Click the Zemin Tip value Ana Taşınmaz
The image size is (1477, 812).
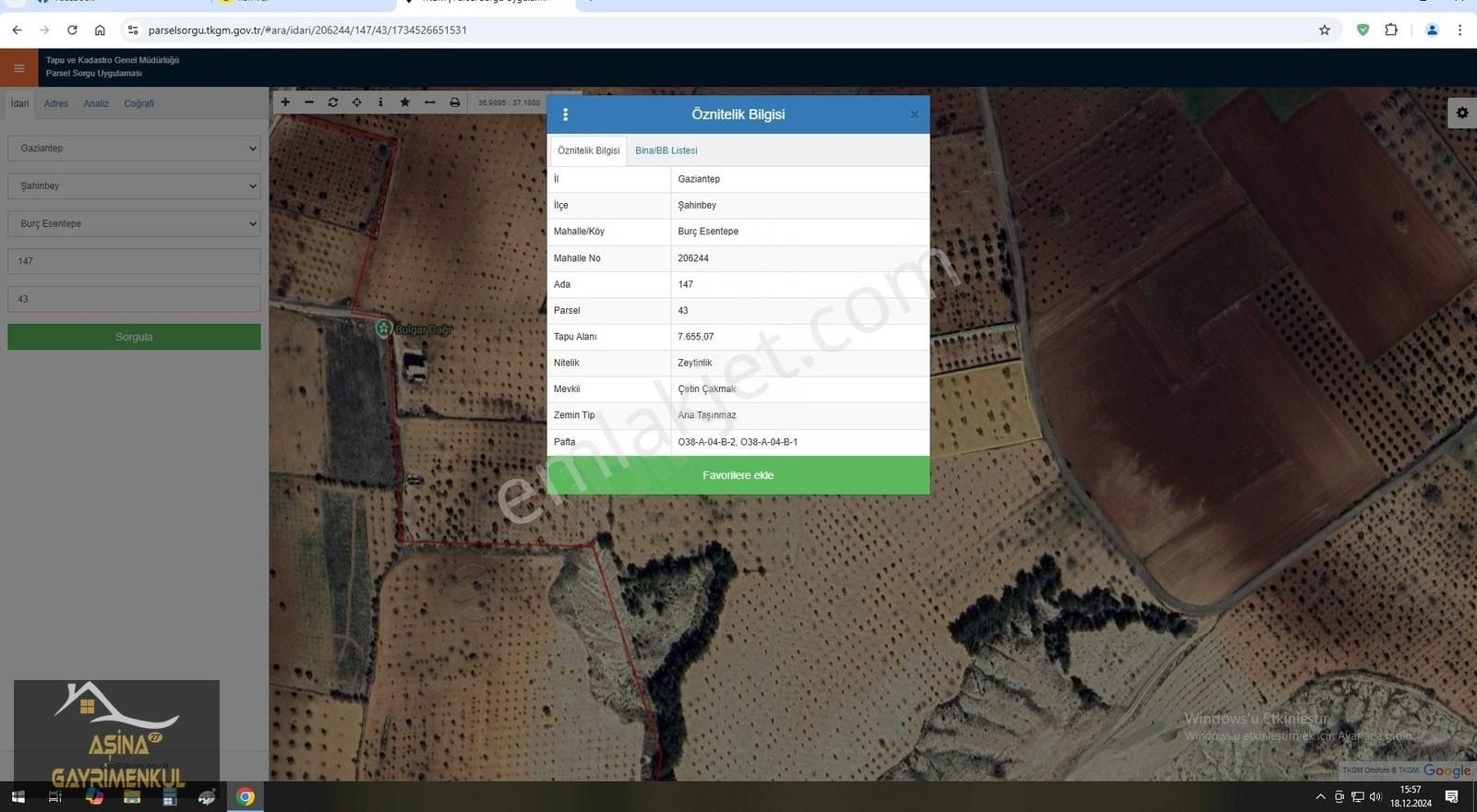click(707, 415)
